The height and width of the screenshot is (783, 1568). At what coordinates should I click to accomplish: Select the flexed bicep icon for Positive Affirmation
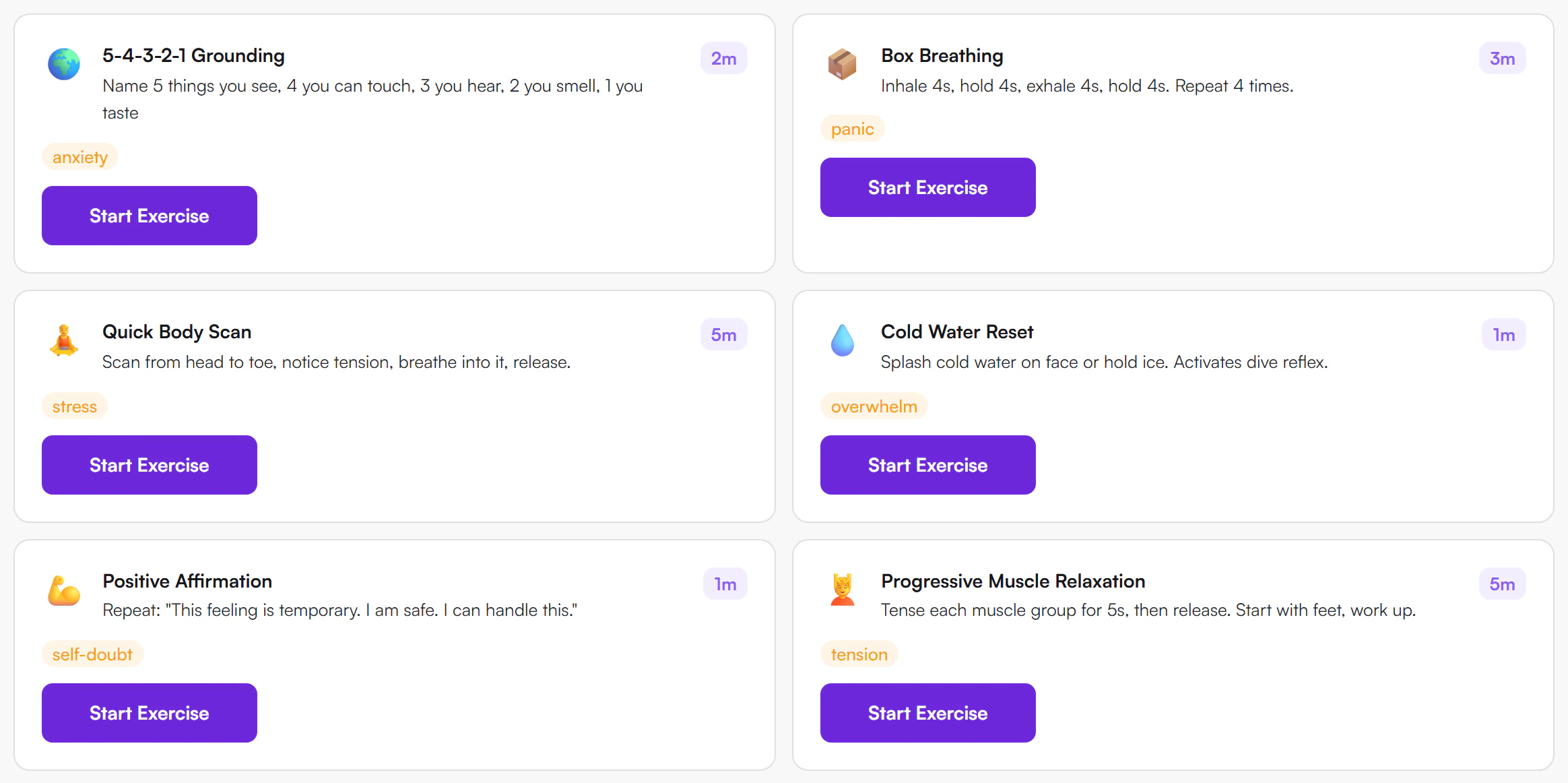[x=64, y=590]
